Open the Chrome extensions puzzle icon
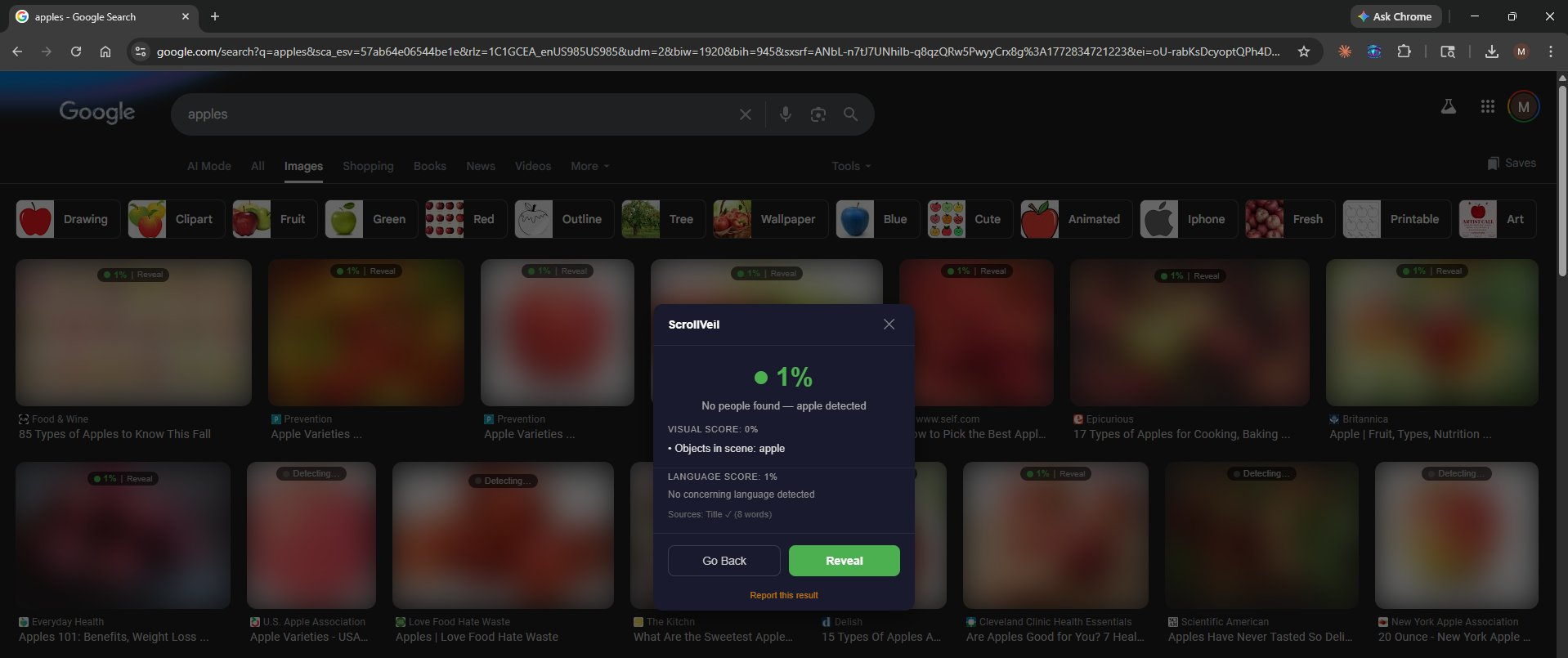The image size is (1568, 658). click(1404, 51)
